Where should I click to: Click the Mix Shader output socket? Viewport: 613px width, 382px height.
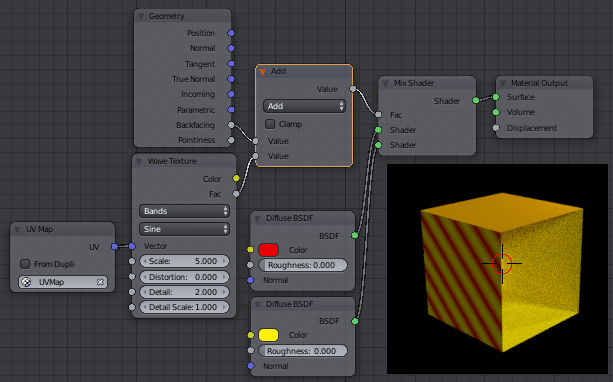(476, 100)
